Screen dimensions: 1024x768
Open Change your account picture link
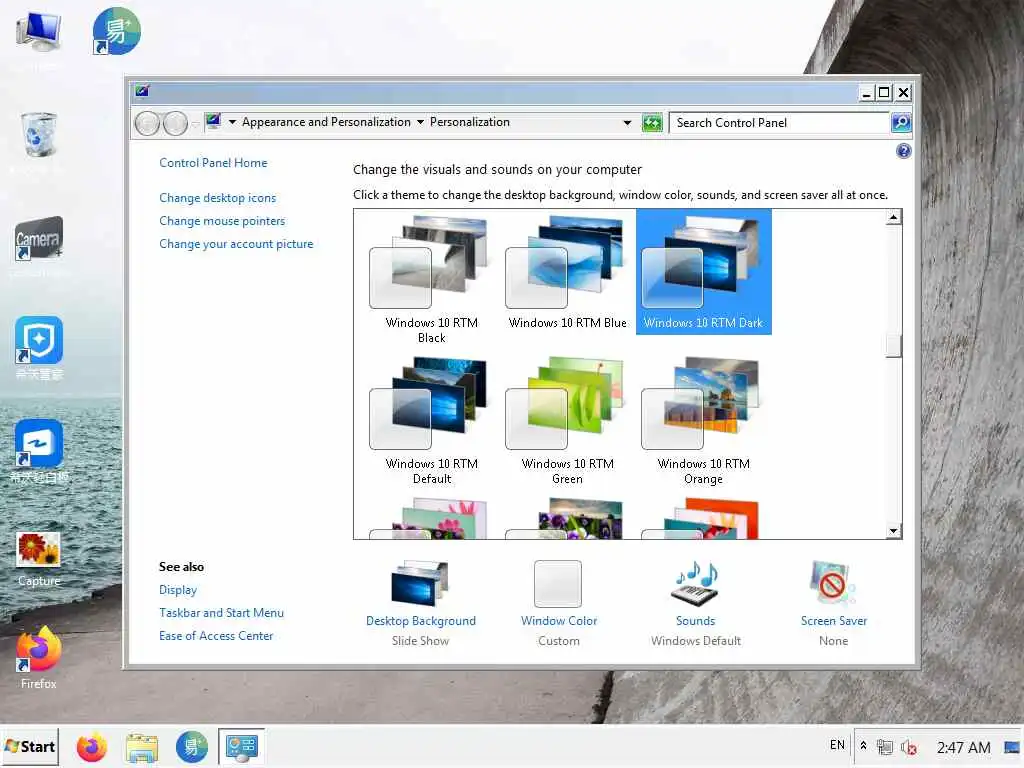pyautogui.click(x=236, y=244)
